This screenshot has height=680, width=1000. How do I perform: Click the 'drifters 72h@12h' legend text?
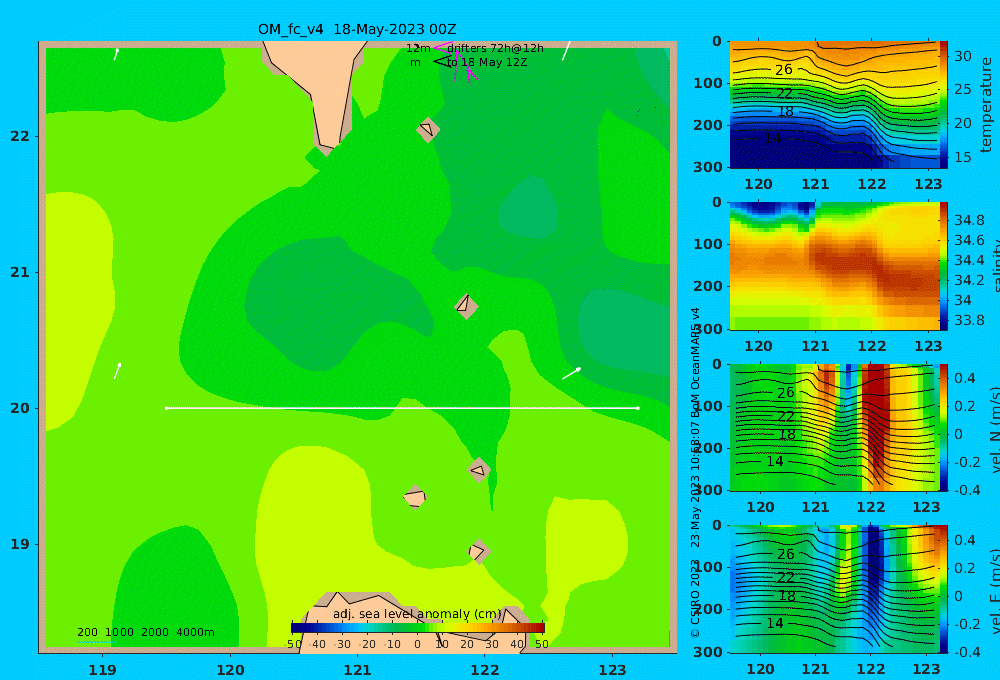point(495,48)
